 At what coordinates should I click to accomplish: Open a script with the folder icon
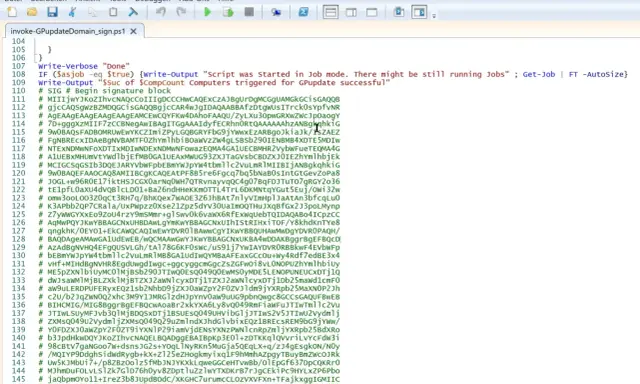32,12
